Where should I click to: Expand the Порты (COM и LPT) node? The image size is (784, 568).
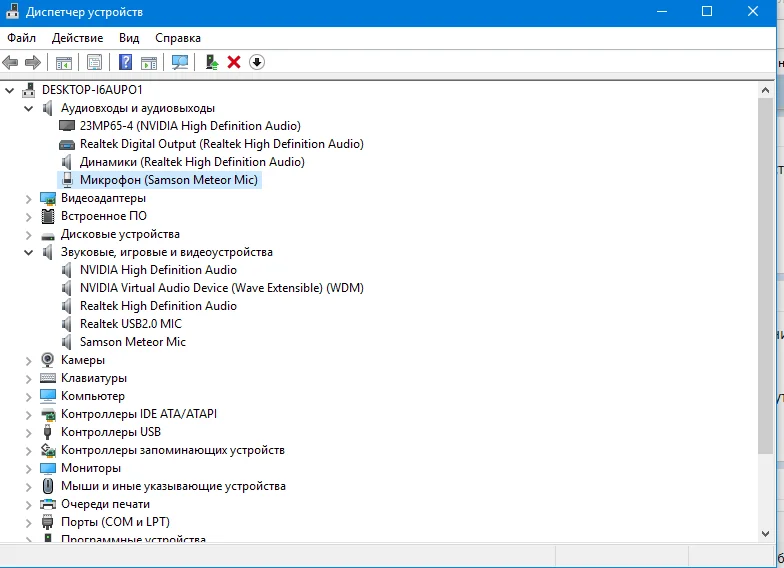pos(29,522)
